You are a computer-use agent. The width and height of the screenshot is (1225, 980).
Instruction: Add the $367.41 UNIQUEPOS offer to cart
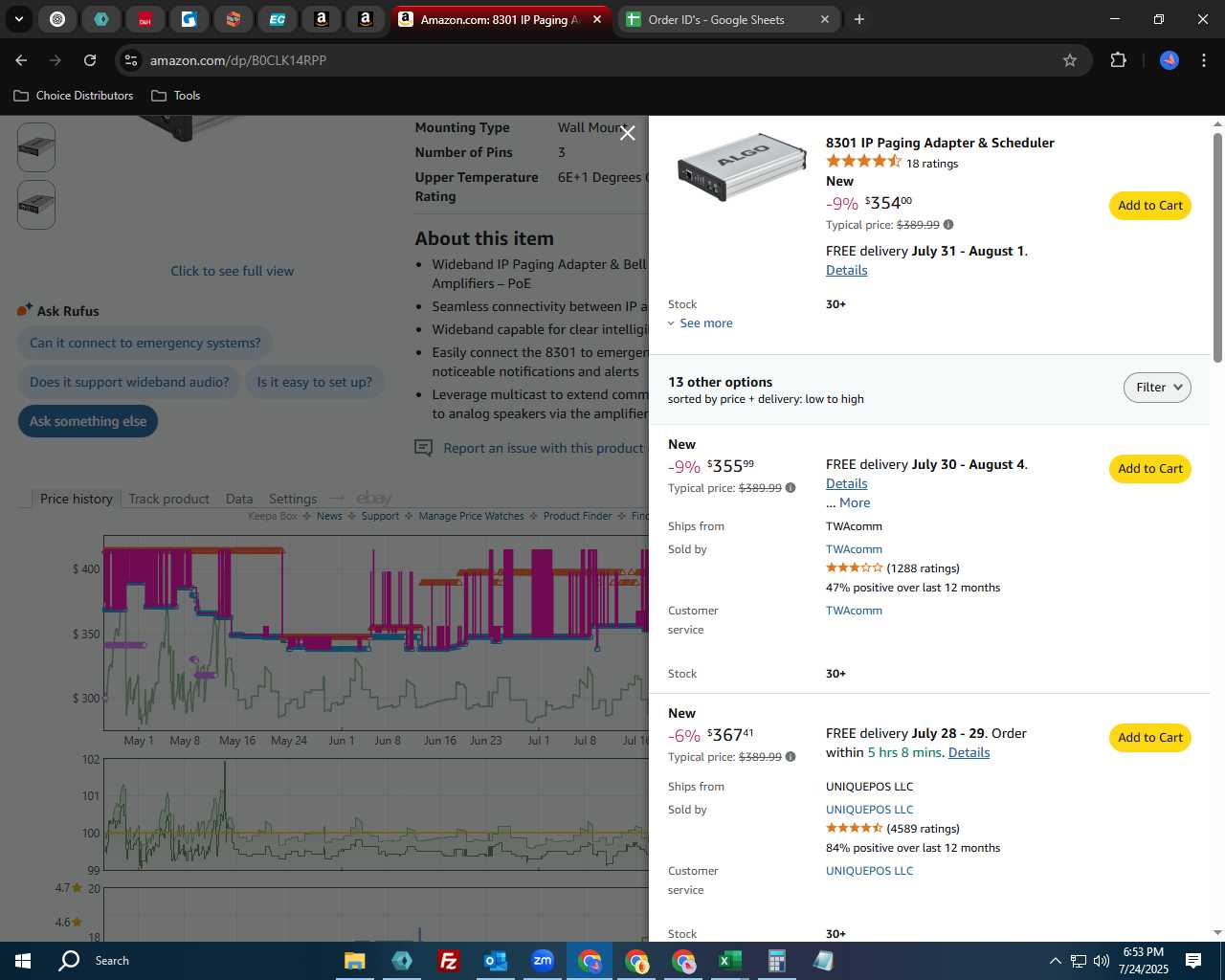point(1149,738)
